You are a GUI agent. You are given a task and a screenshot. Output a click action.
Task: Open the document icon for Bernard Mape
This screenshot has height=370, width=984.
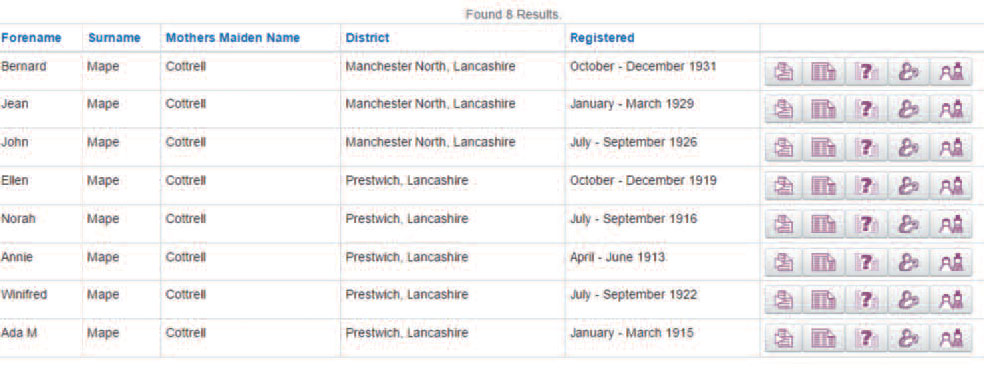pyautogui.click(x=783, y=72)
